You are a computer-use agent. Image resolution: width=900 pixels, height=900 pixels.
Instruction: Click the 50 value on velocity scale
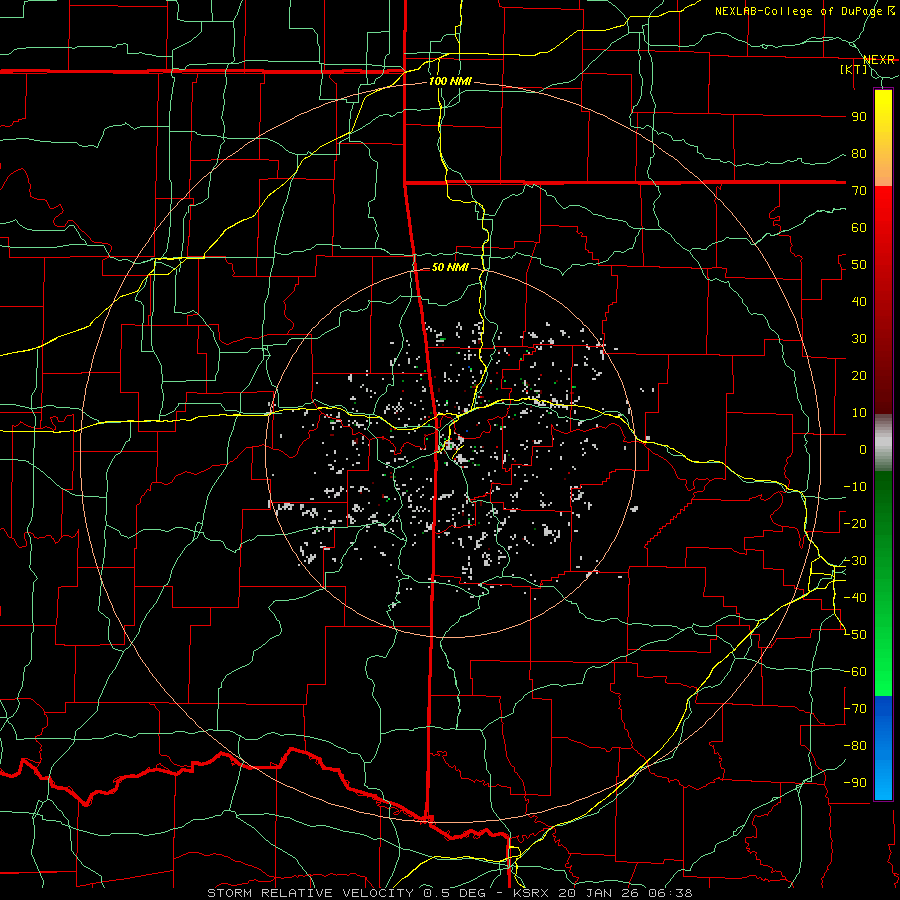tap(859, 265)
